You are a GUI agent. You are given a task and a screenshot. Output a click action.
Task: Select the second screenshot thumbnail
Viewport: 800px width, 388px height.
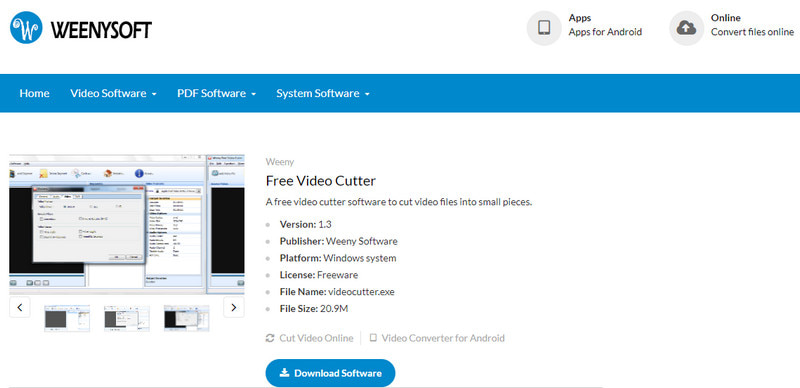pos(127,319)
